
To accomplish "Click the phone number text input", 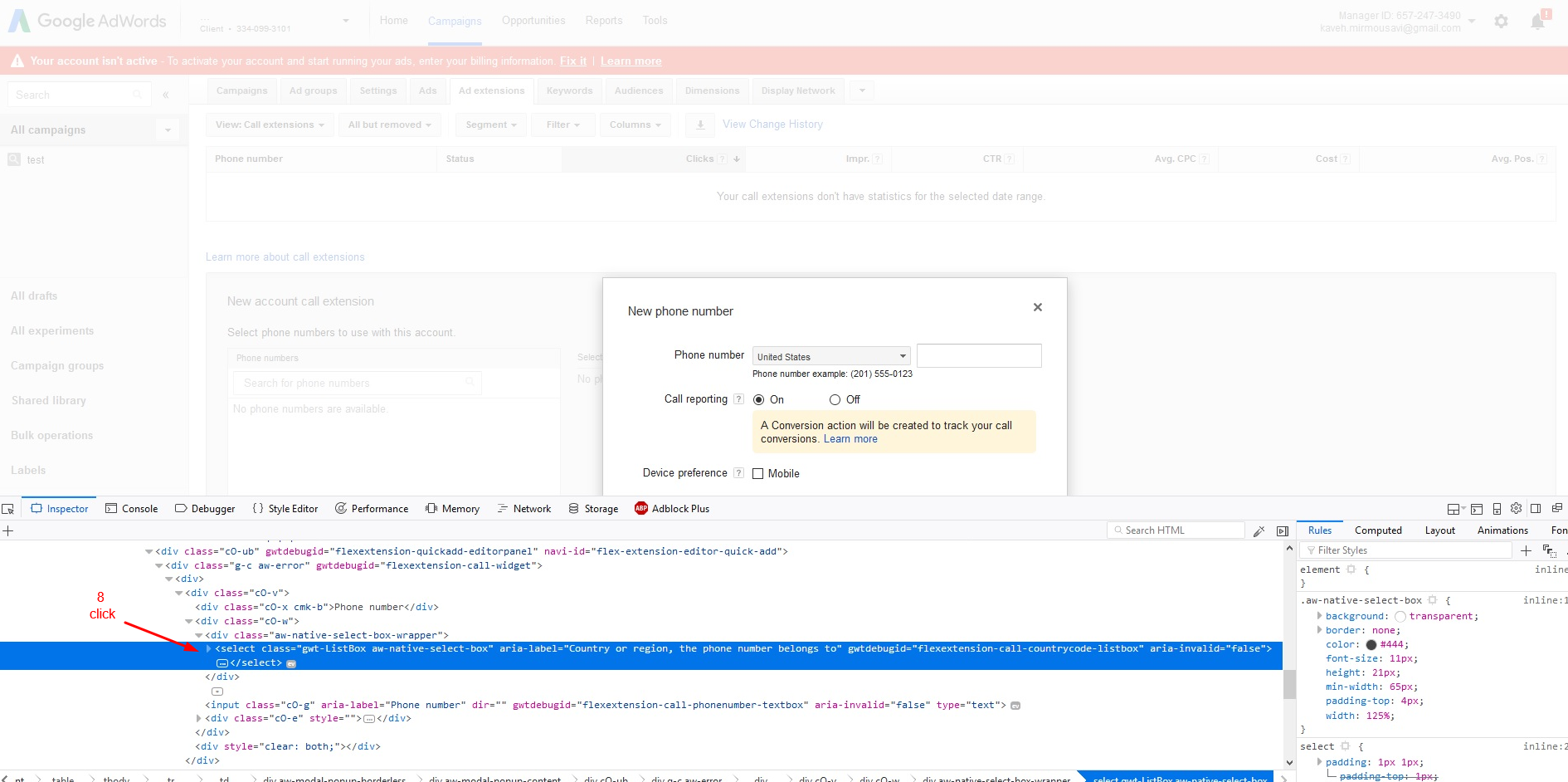I will 979,356.
